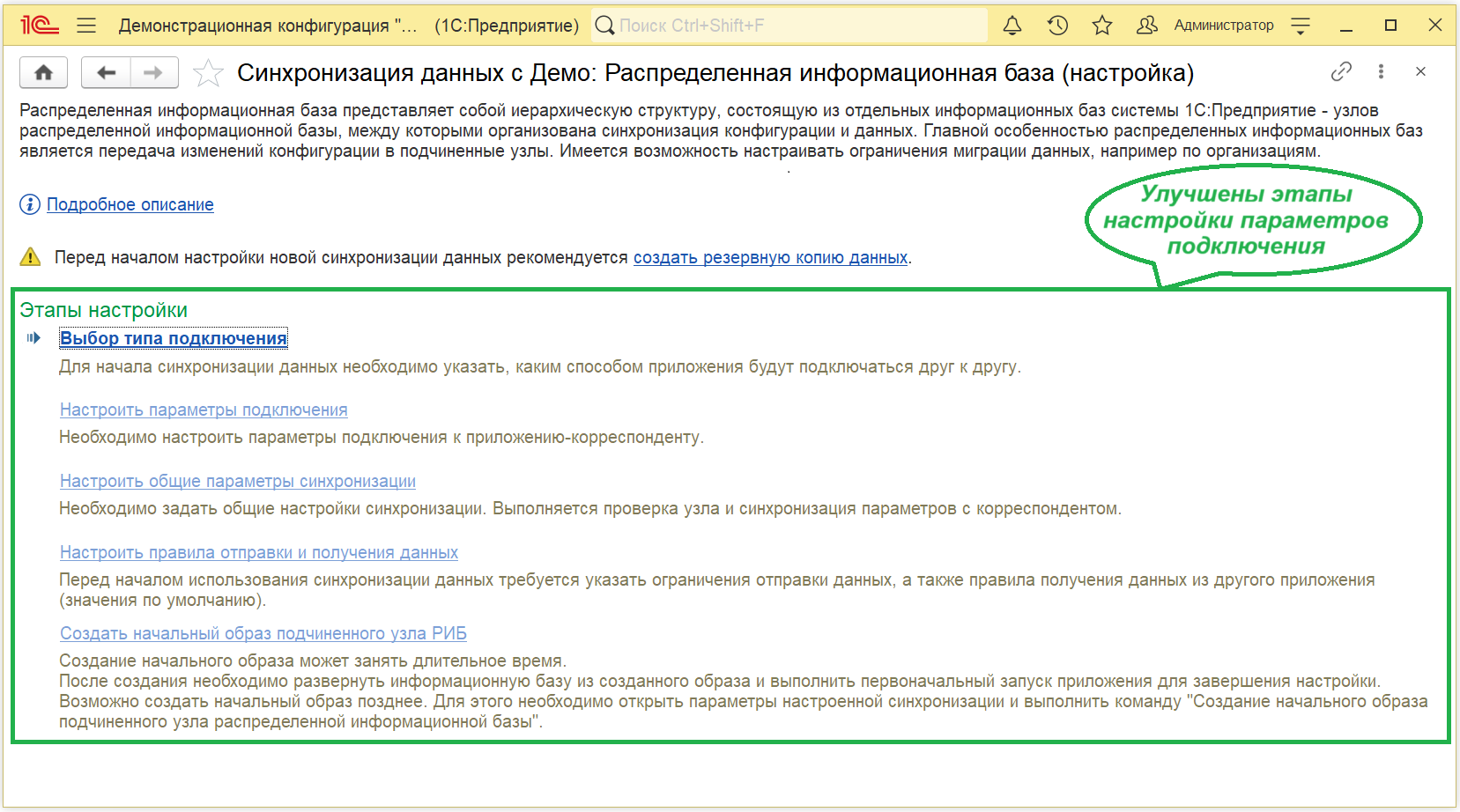The height and width of the screenshot is (812, 1460).
Task: Go forward with the right arrow
Action: point(153,72)
